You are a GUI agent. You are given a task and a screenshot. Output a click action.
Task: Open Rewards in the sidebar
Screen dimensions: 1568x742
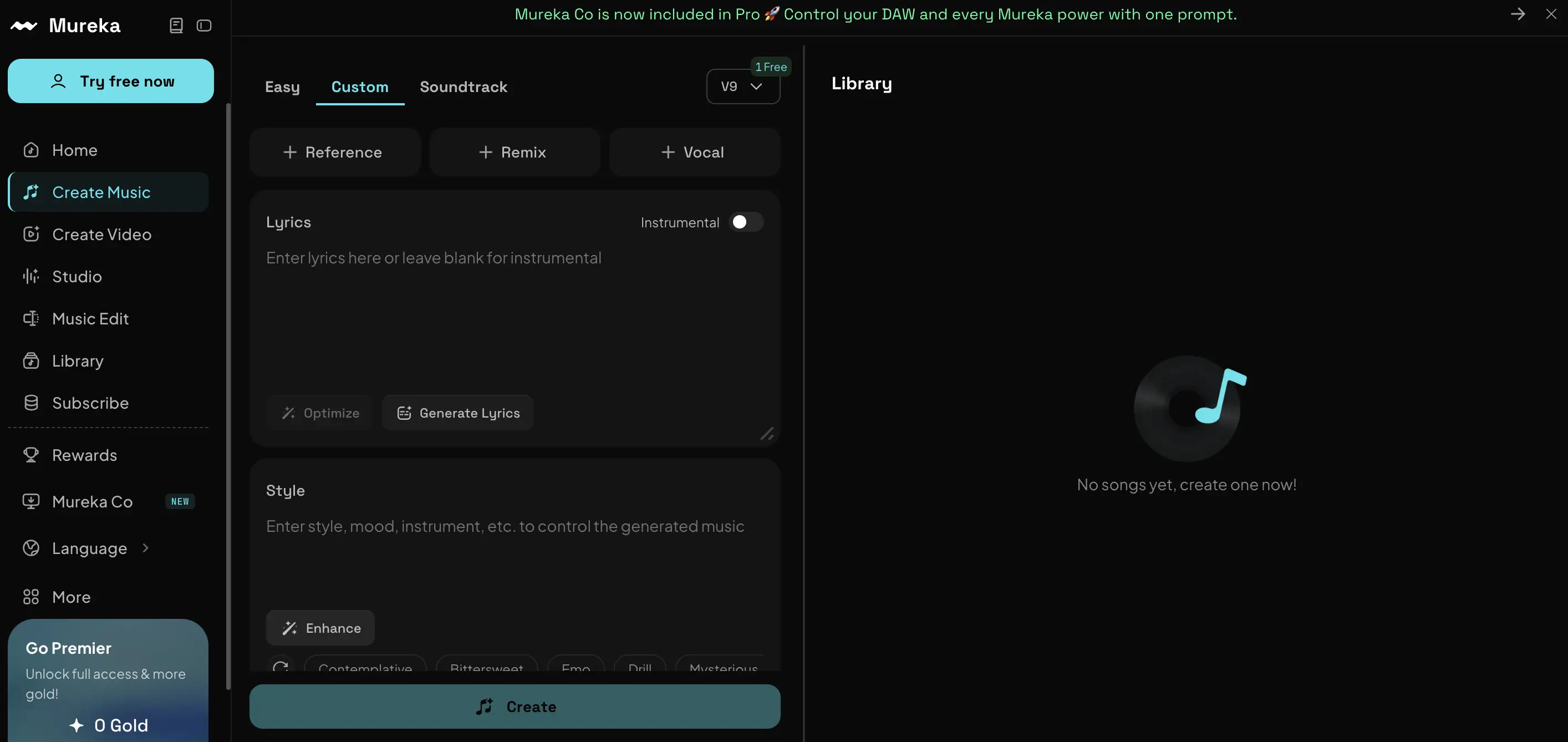108,455
